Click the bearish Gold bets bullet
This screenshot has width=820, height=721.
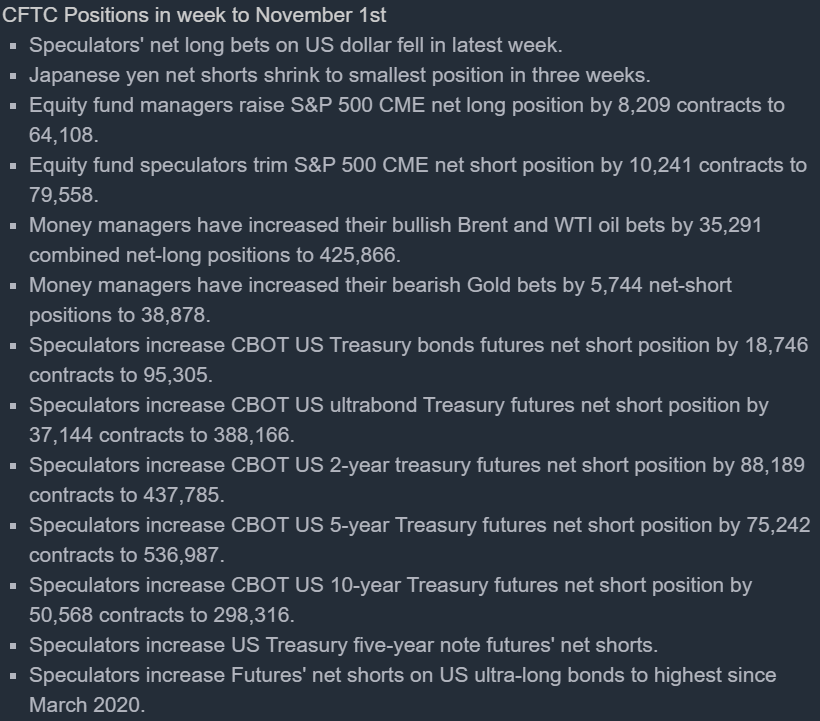(x=380, y=285)
